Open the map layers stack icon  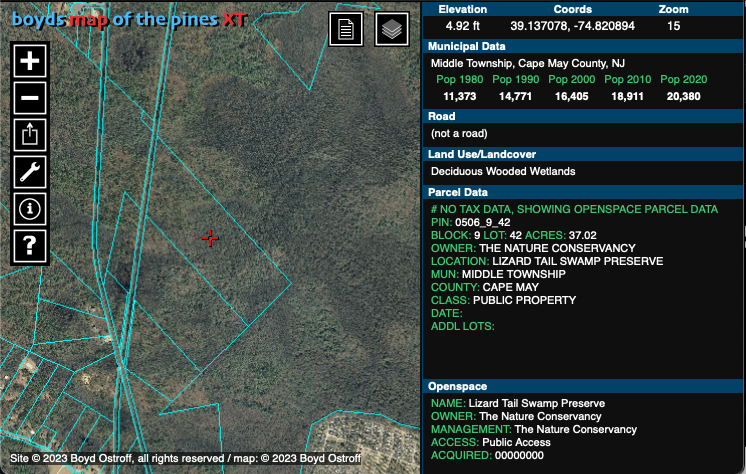[392, 29]
